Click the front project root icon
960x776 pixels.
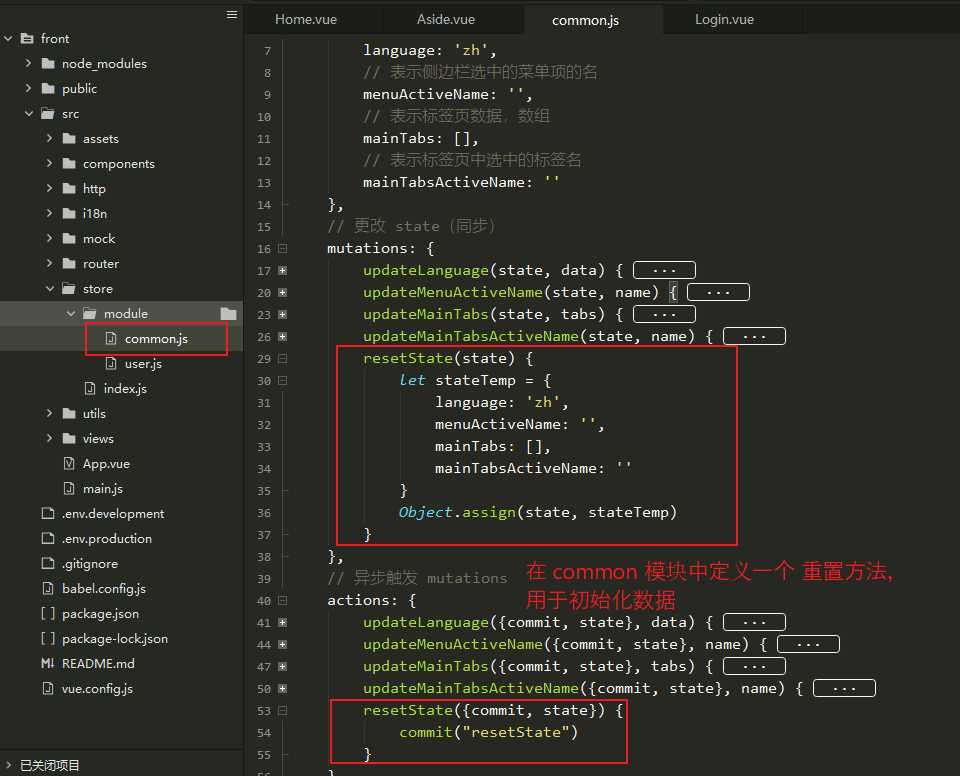click(x=27, y=39)
